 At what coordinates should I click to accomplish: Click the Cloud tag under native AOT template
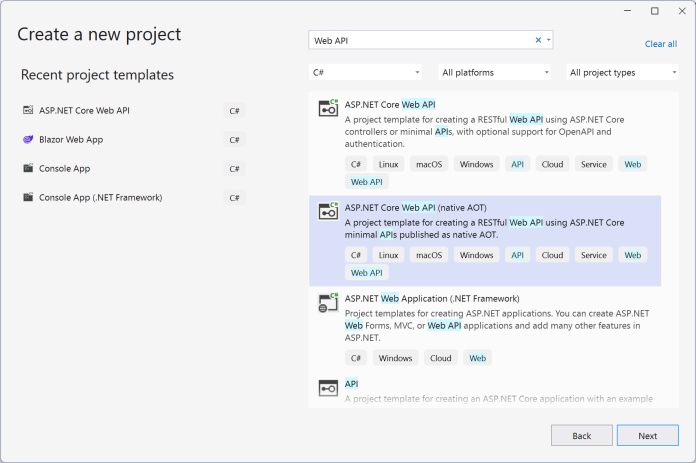tap(552, 255)
